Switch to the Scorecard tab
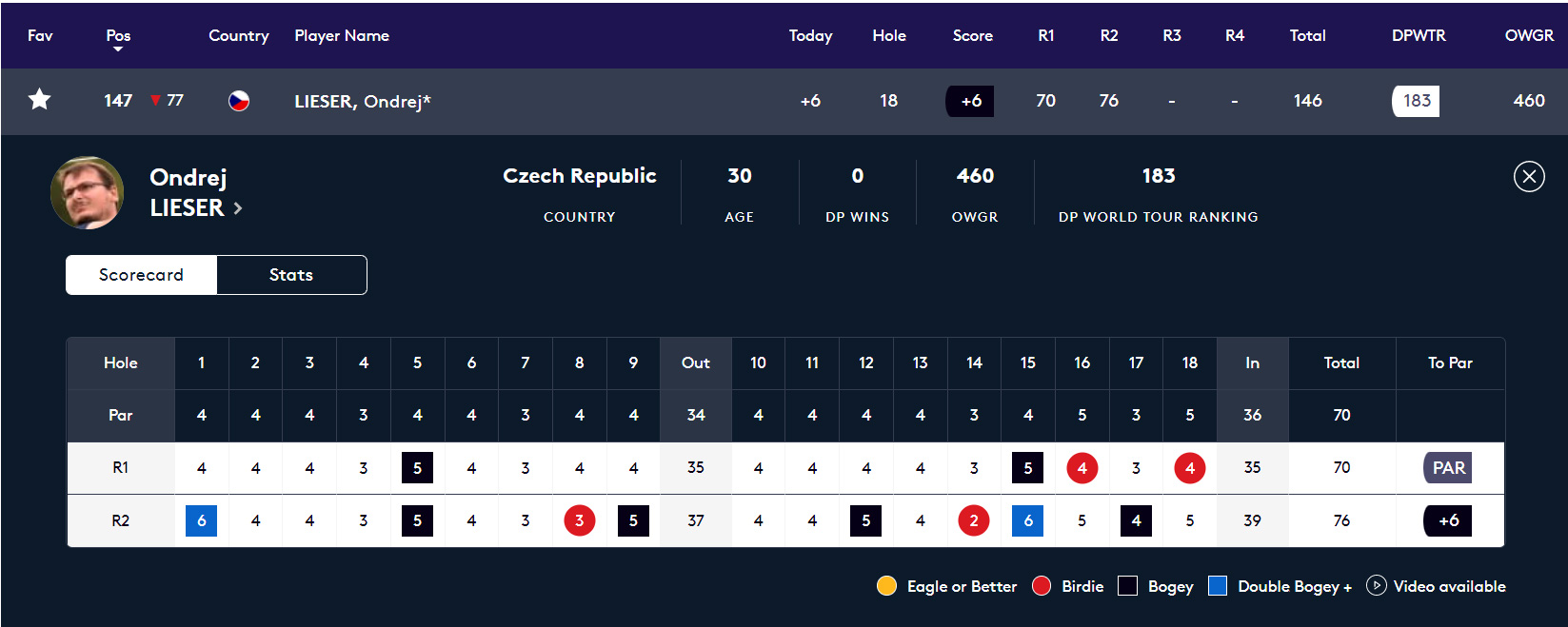The width and height of the screenshot is (1568, 627). pos(141,275)
